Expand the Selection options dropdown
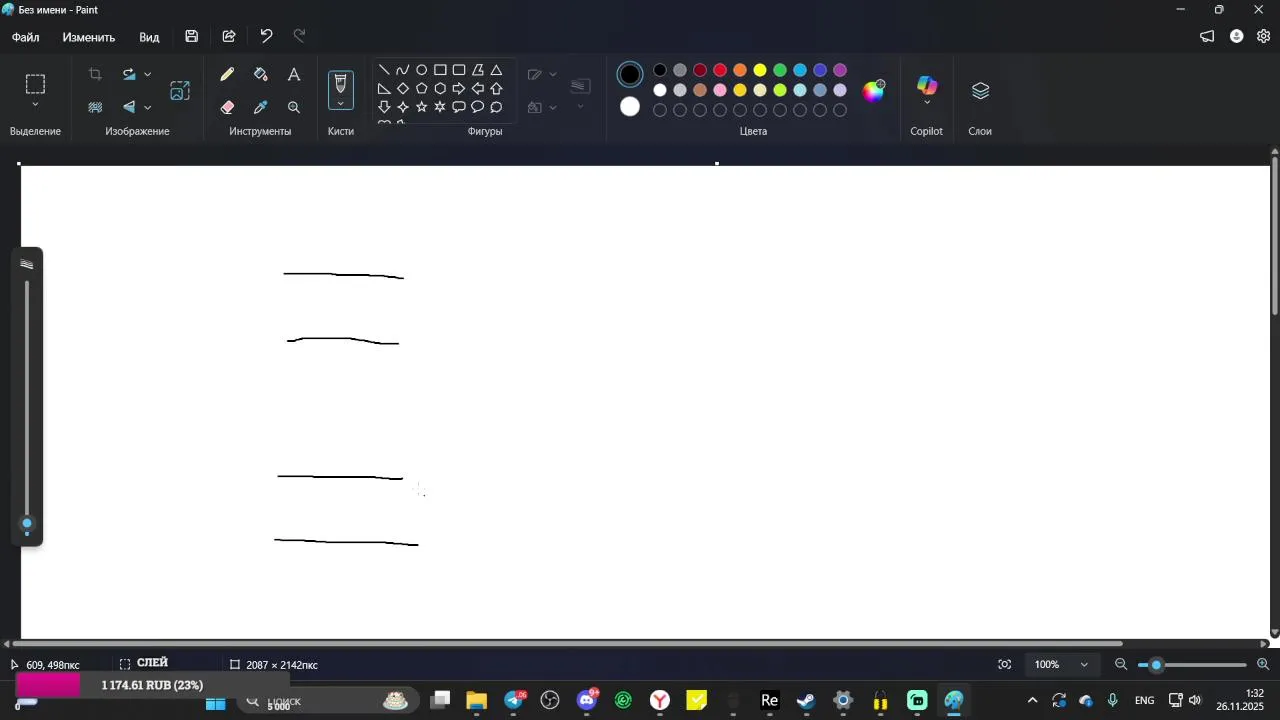The image size is (1280, 720). (x=35, y=105)
